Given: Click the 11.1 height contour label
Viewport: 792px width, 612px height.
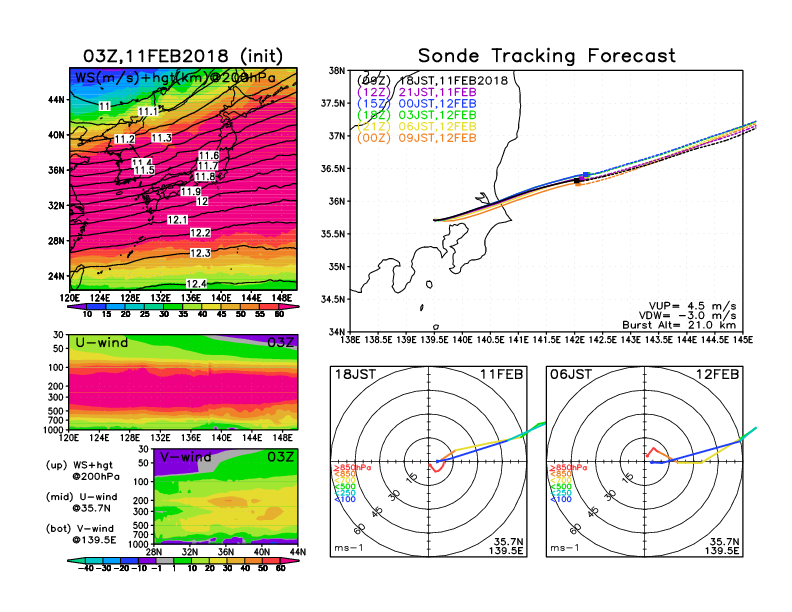Looking at the screenshot, I should coord(147,112).
